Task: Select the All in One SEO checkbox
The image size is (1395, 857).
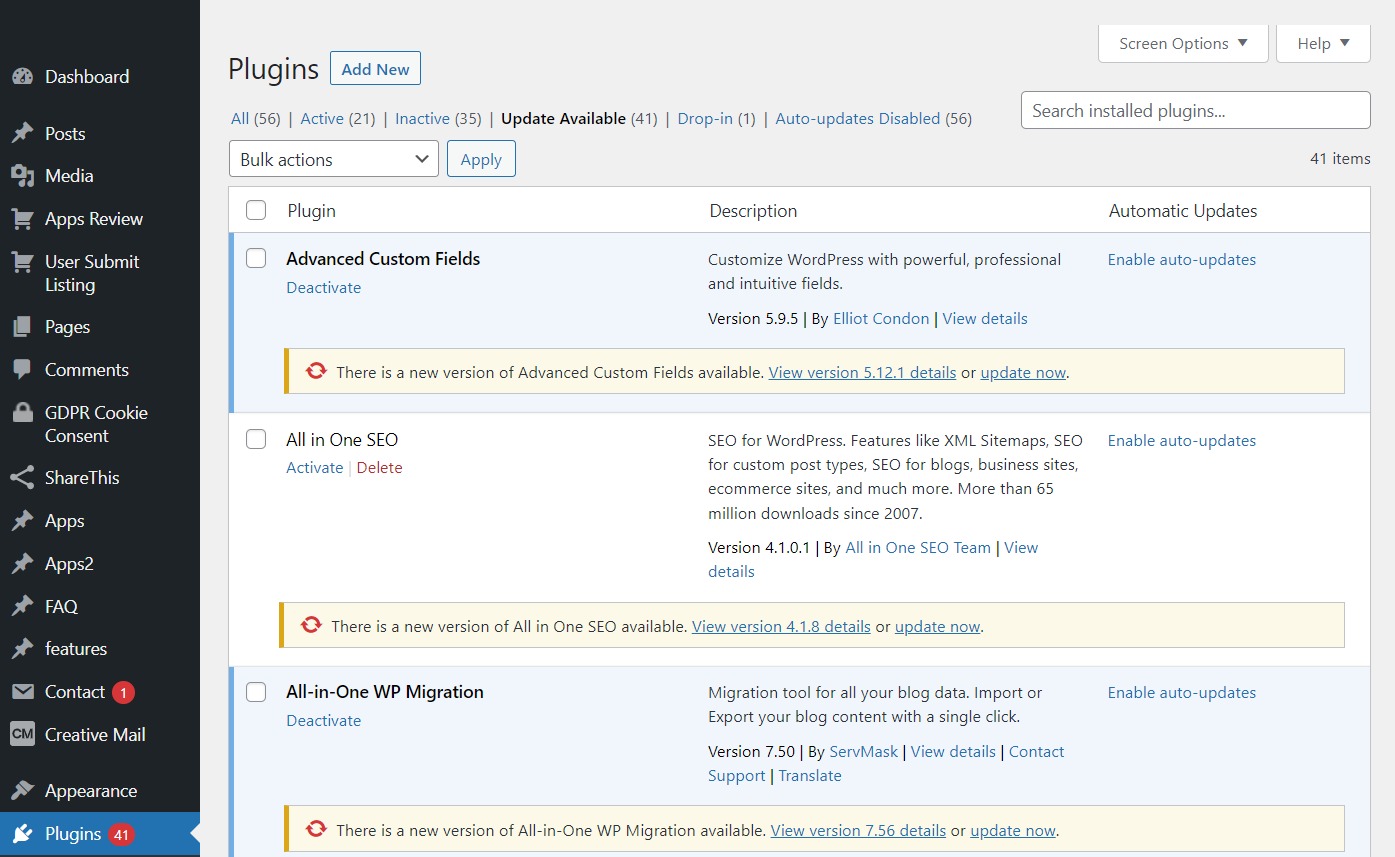Action: pyautogui.click(x=256, y=440)
